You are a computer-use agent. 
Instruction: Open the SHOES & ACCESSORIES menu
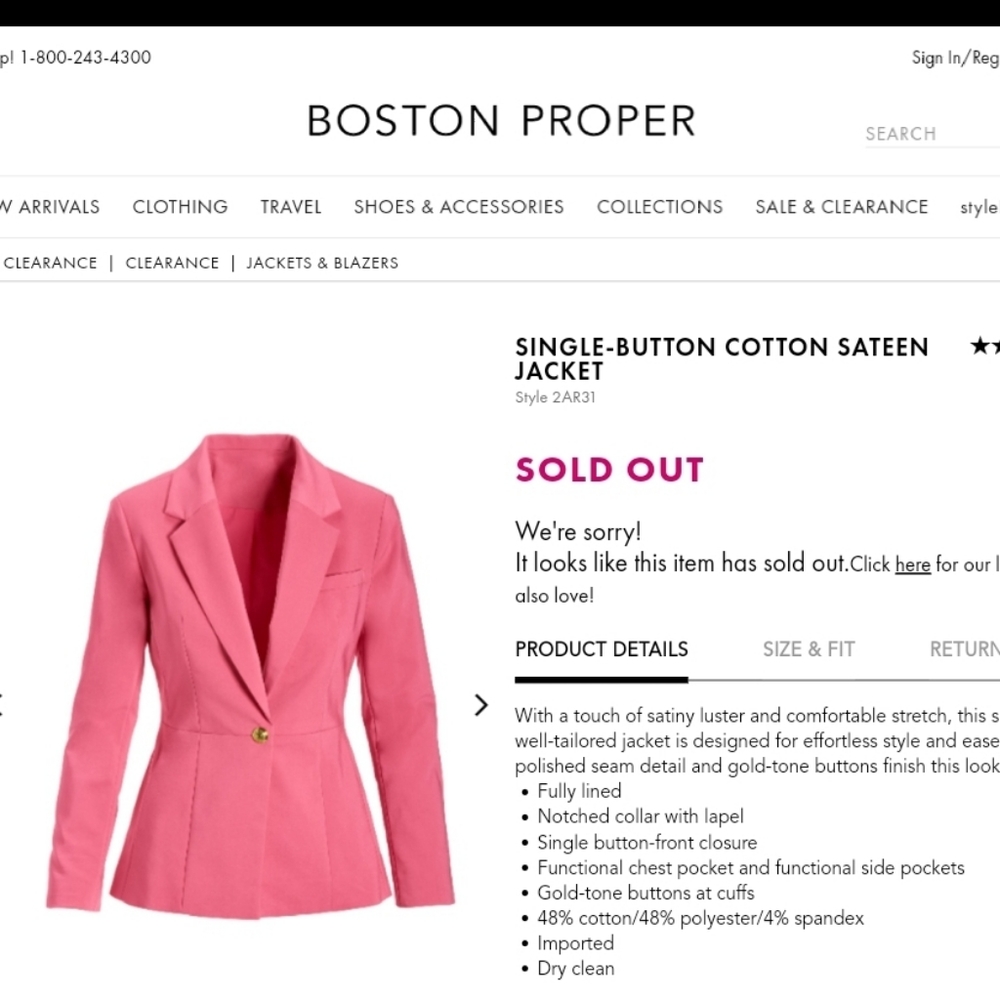point(458,207)
